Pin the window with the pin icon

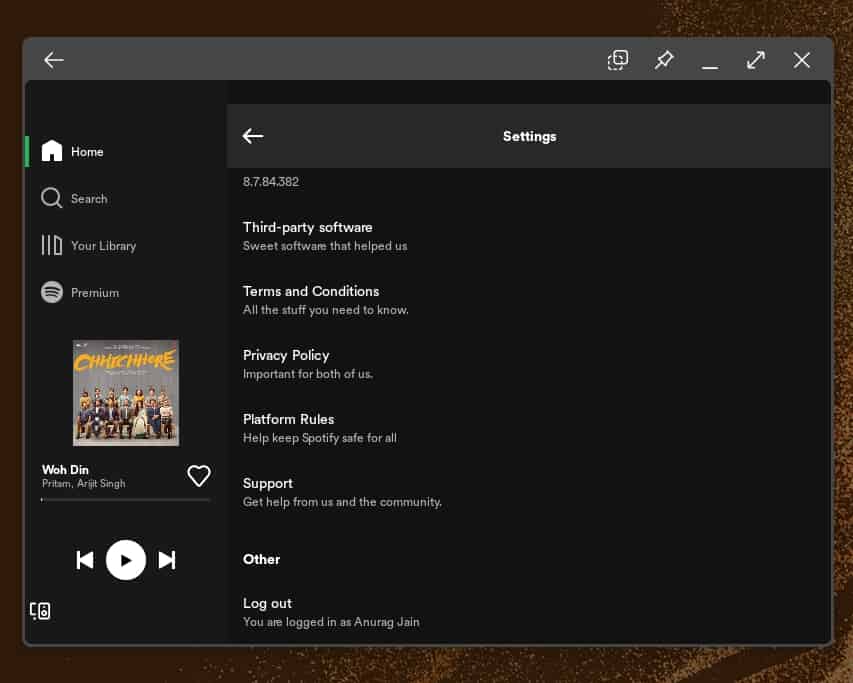[x=664, y=60]
